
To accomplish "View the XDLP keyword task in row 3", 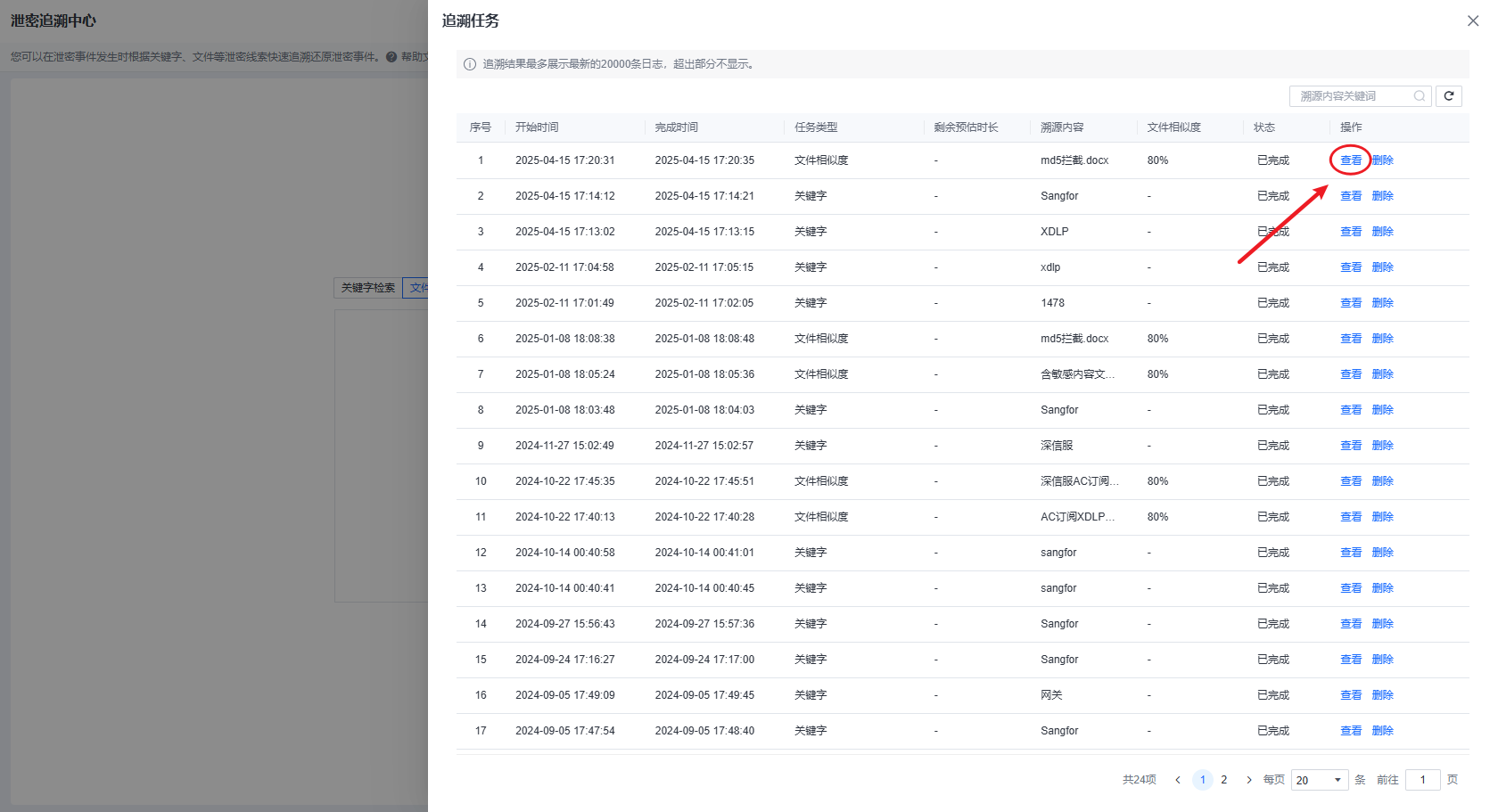I will [1351, 232].
